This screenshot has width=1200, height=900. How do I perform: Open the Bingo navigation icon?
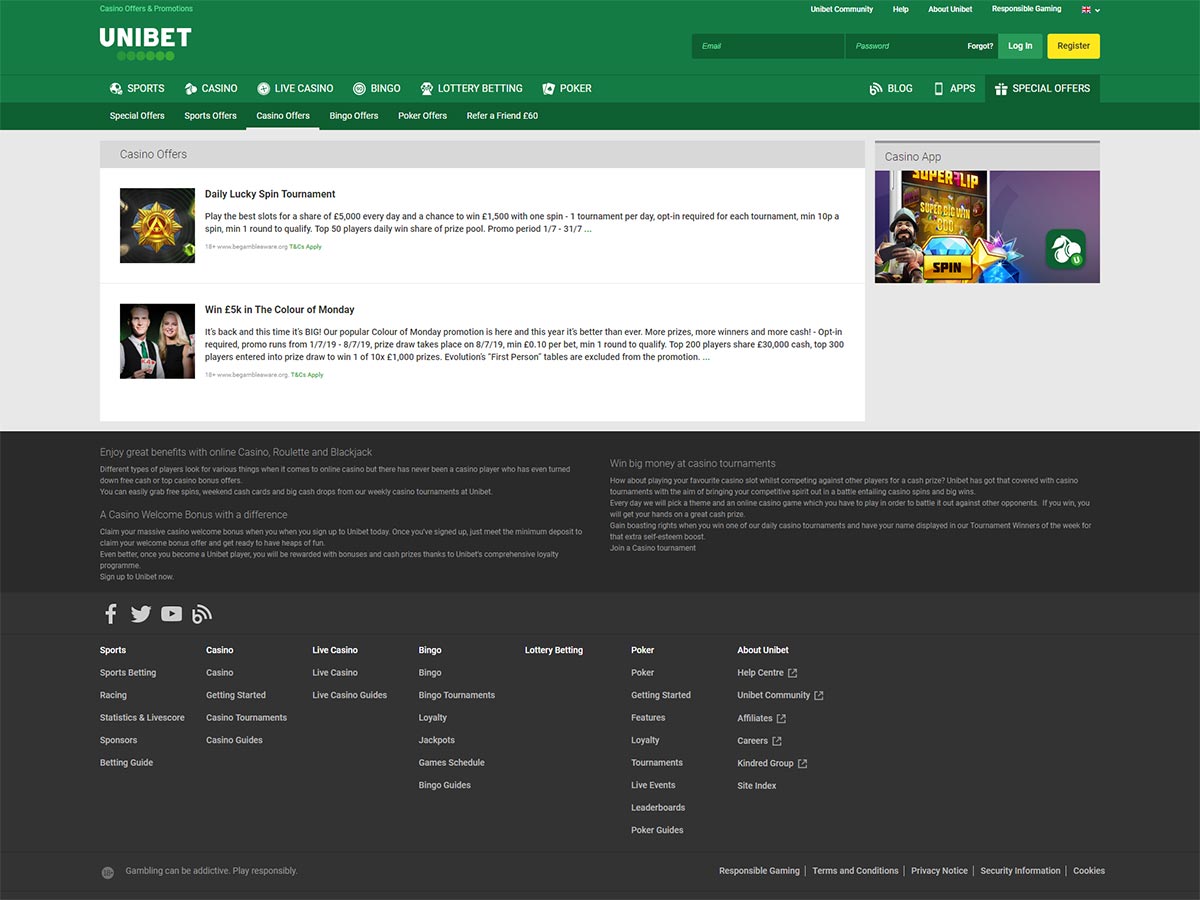point(360,88)
